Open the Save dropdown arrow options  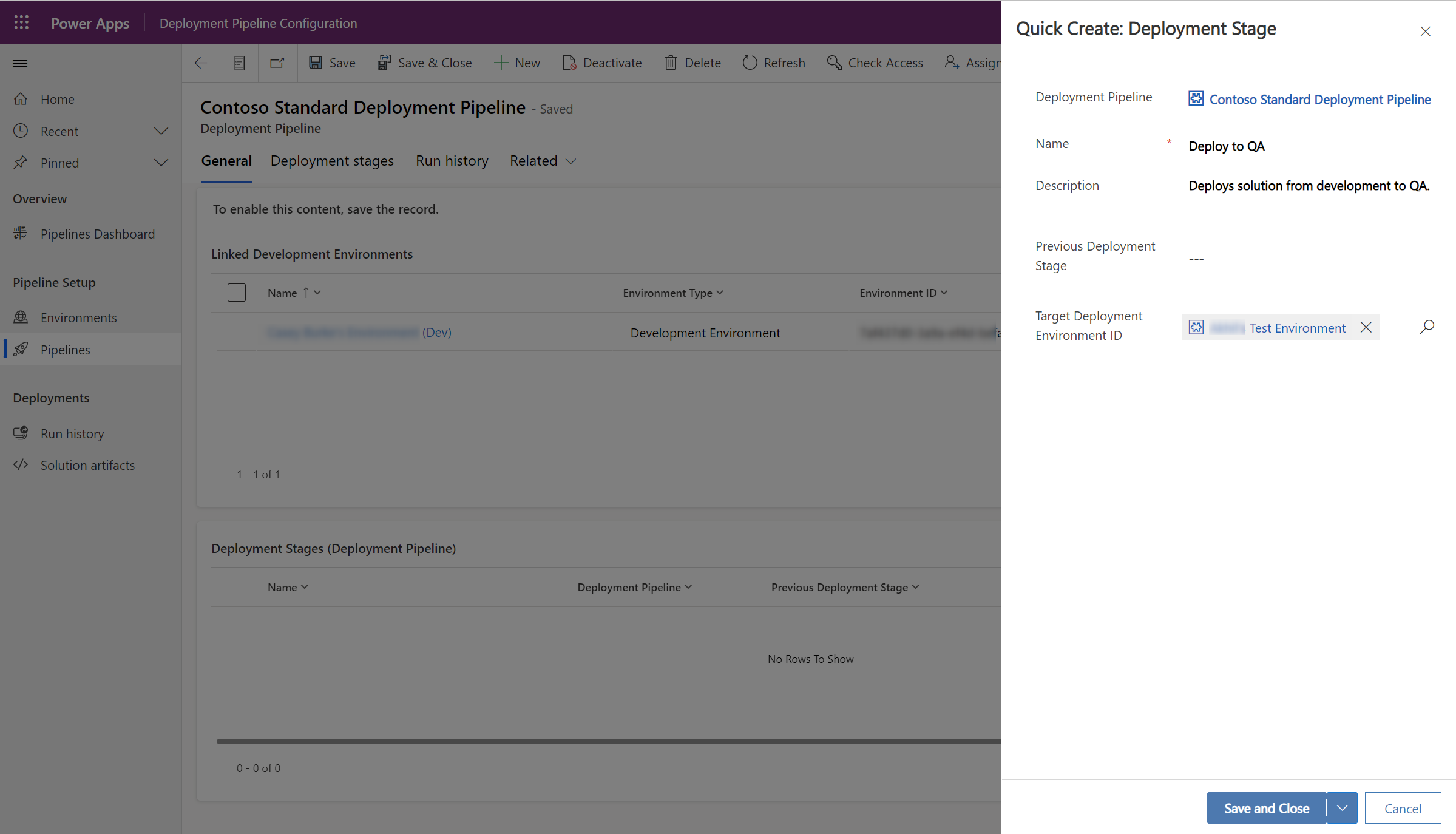coord(1342,808)
